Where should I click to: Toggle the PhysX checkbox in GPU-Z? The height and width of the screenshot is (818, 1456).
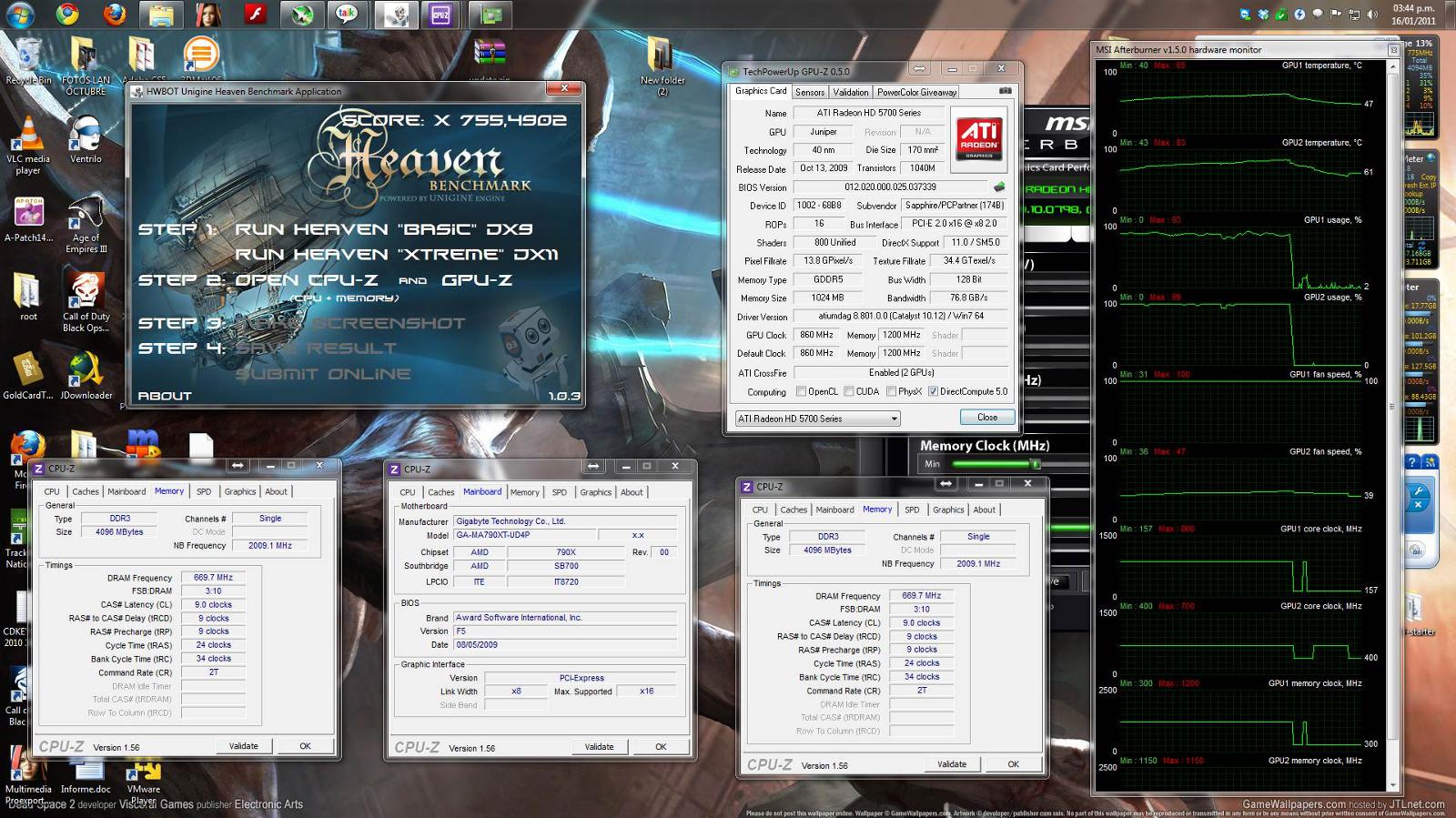[891, 392]
